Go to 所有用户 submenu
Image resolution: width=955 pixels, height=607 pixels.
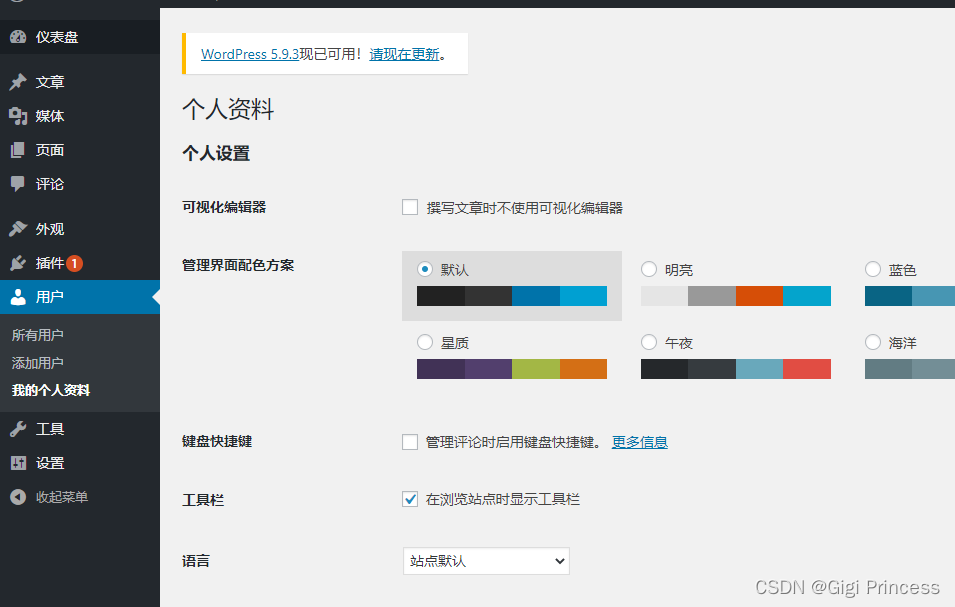tap(38, 335)
